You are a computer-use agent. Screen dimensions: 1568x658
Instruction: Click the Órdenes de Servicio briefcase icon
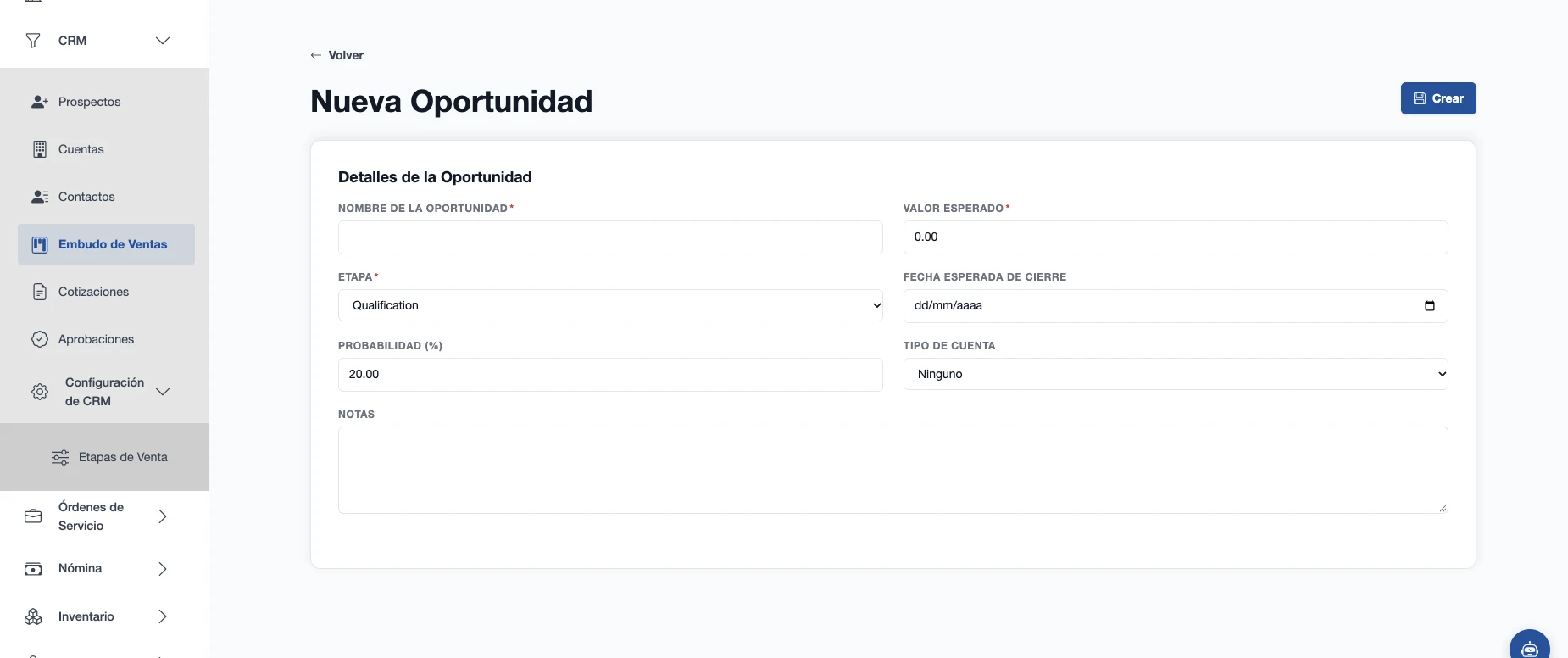click(33, 516)
